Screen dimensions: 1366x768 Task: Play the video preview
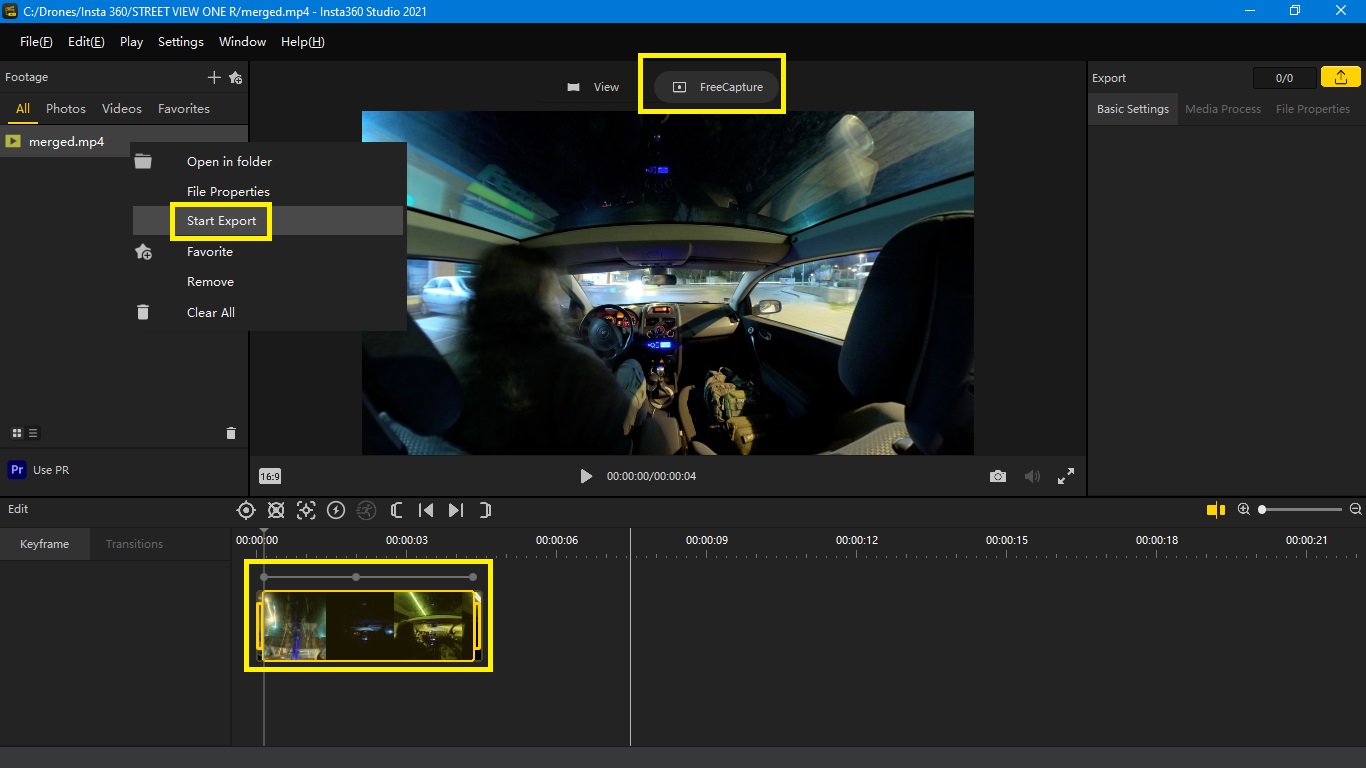(x=586, y=476)
